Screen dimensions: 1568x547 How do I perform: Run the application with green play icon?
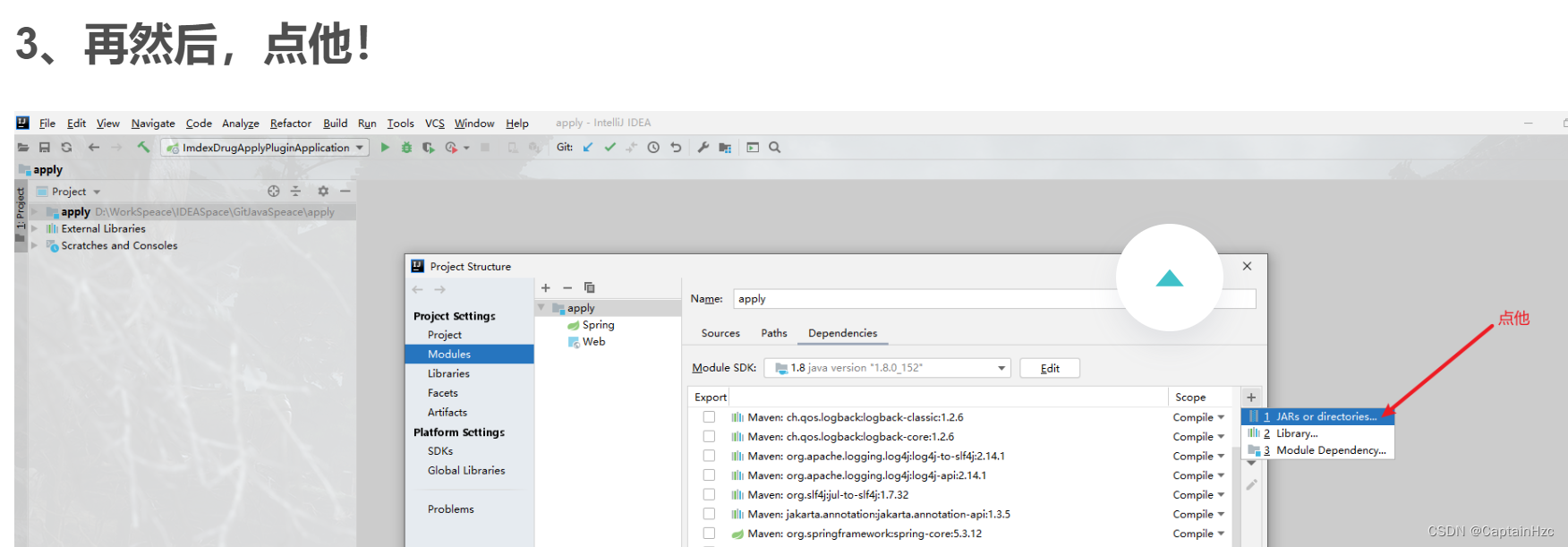385,148
